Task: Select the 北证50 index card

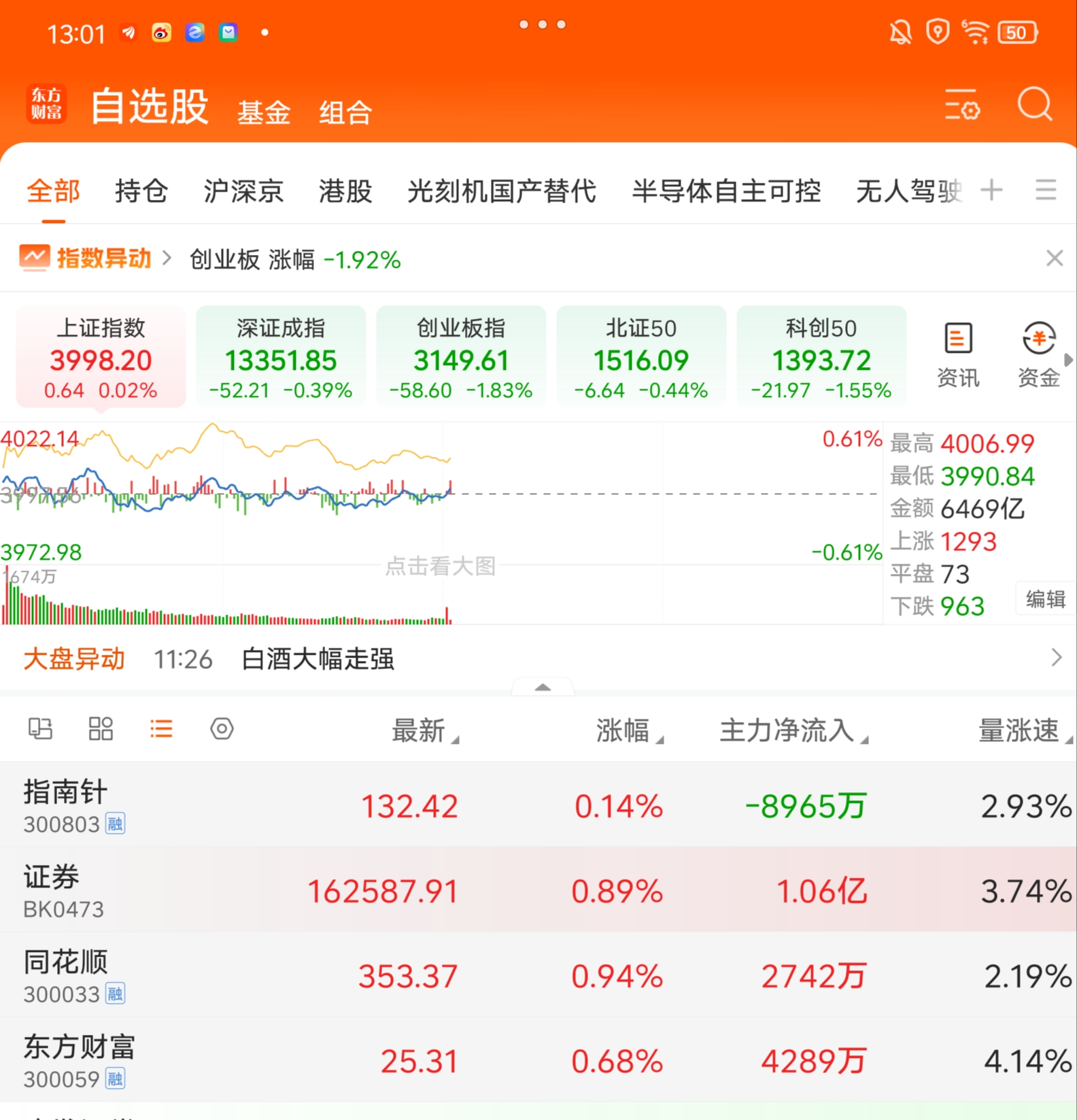Action: click(641, 357)
